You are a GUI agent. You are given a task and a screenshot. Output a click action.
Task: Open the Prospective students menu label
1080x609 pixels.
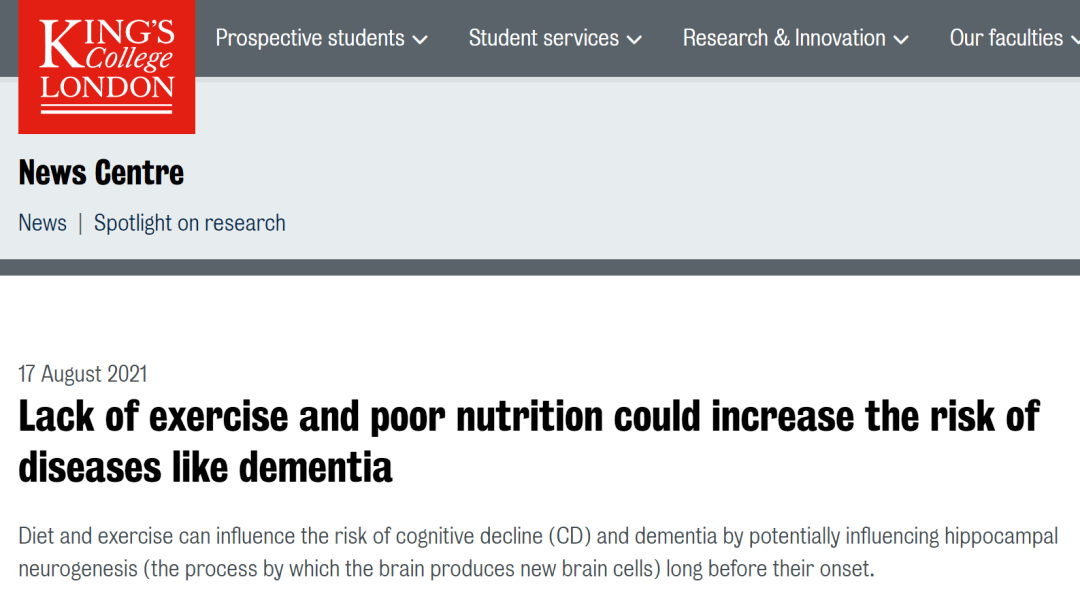pos(310,38)
